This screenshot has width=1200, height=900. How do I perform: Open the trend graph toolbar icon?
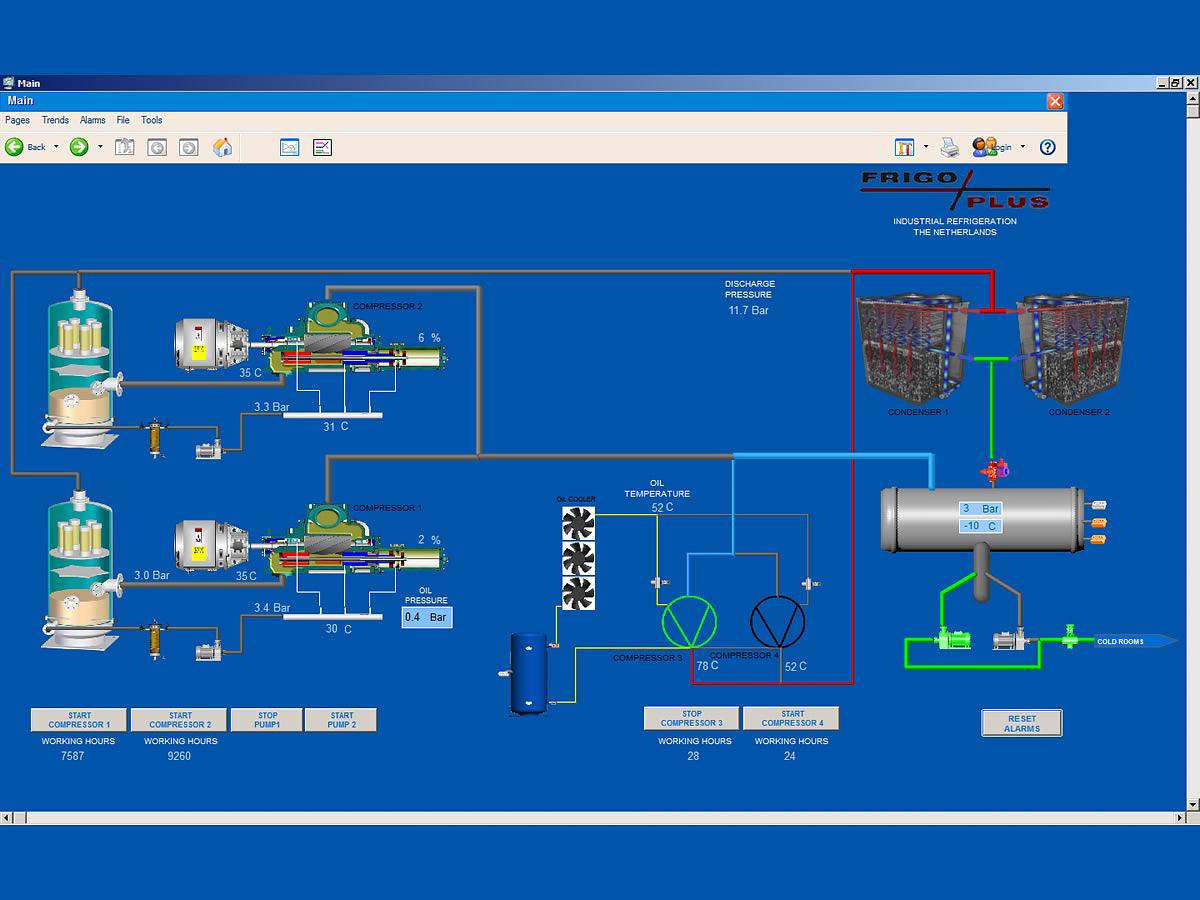click(x=289, y=147)
